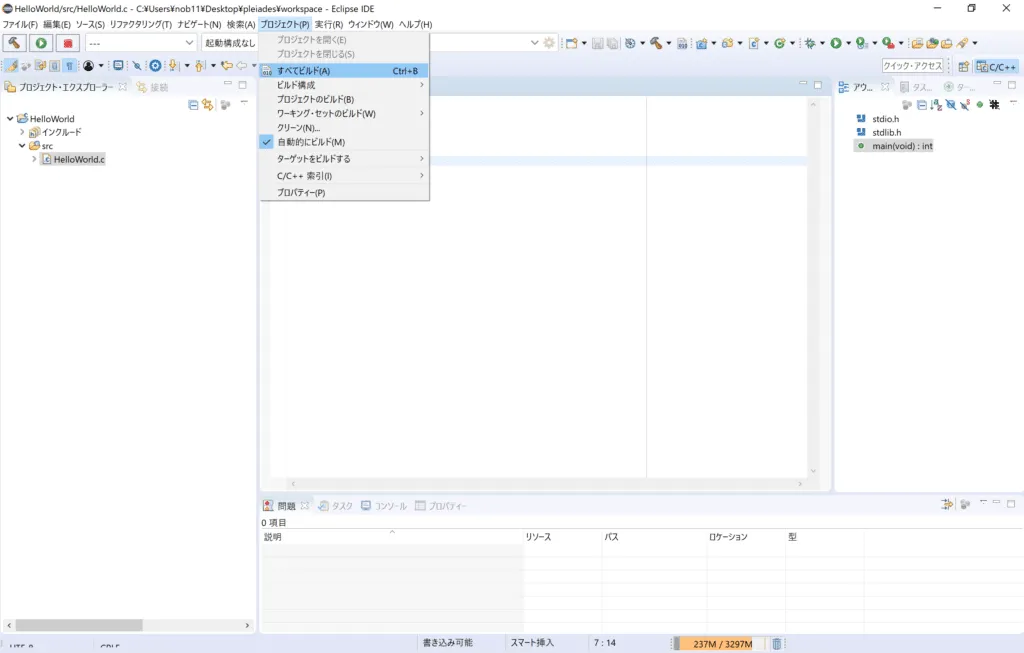Click the green Run launch button
The height and width of the screenshot is (653, 1024).
(41, 43)
